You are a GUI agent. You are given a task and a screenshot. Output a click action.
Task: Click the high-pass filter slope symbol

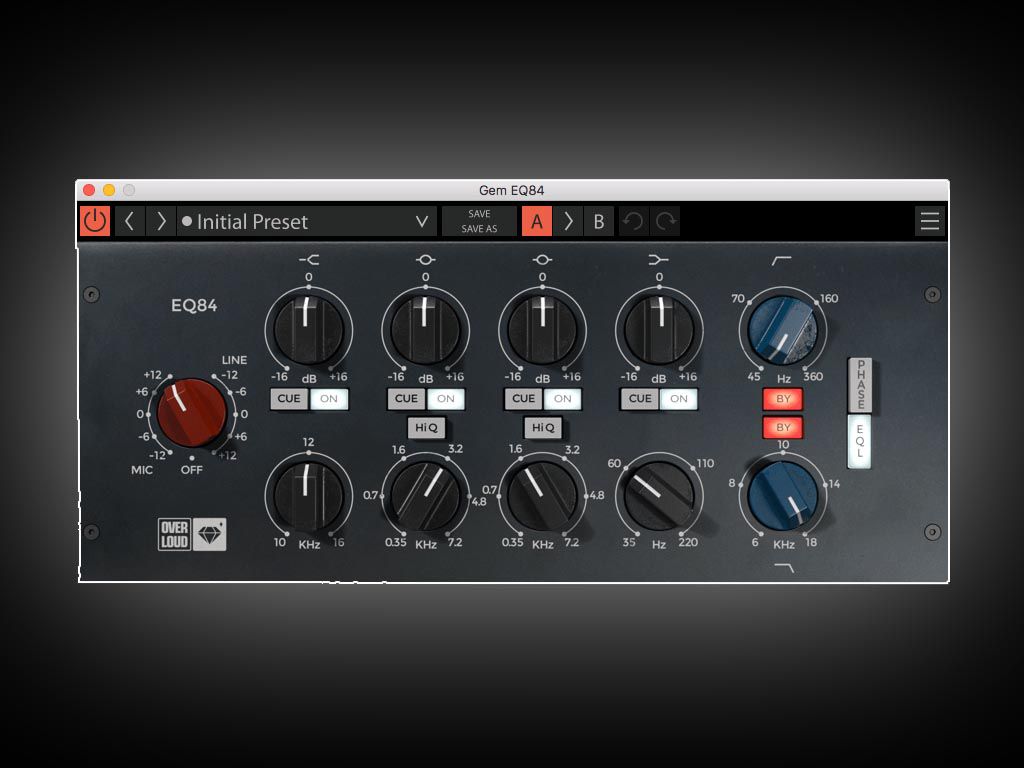click(x=781, y=261)
